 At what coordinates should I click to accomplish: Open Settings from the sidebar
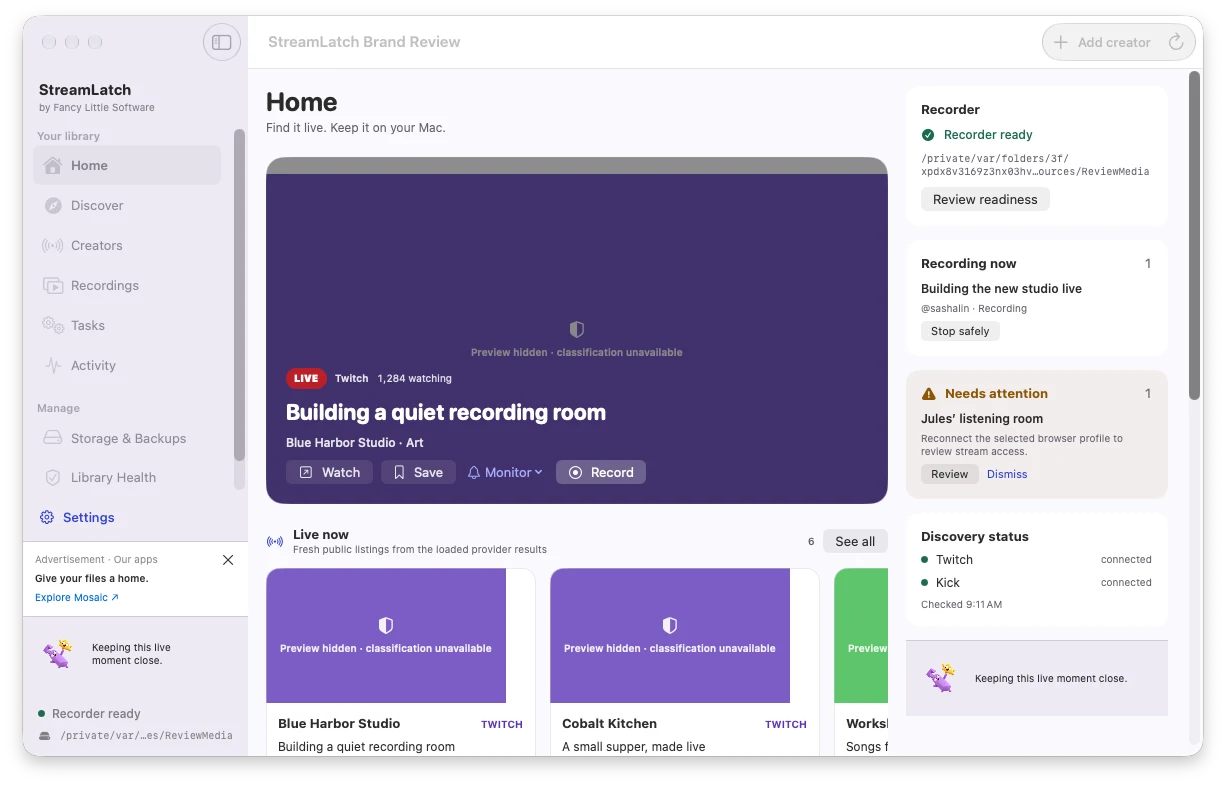tap(77, 517)
